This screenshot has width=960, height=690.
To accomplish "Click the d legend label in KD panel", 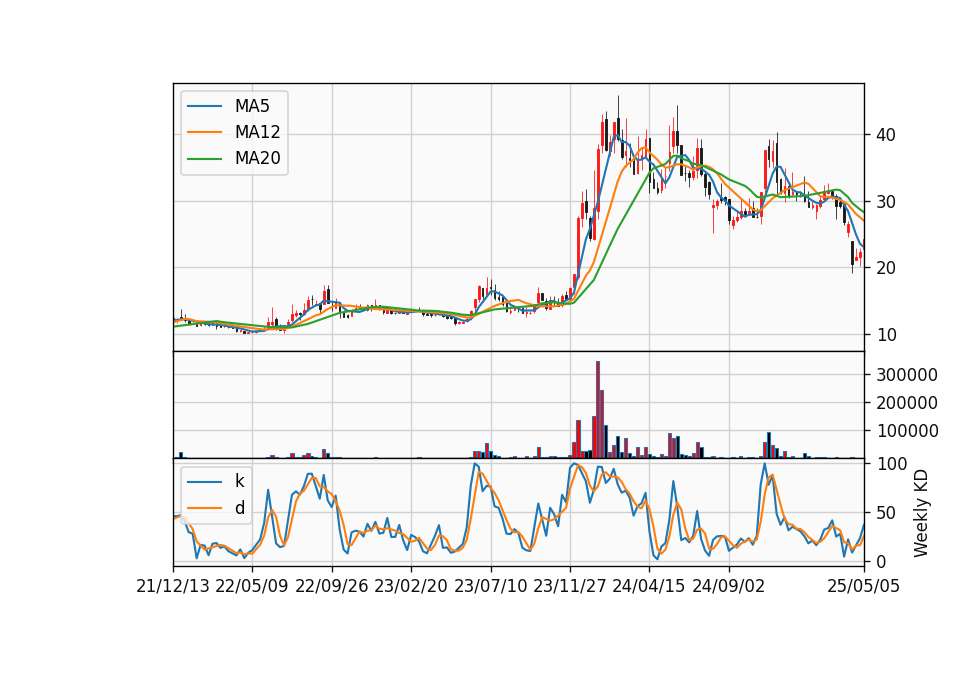I will point(239,508).
